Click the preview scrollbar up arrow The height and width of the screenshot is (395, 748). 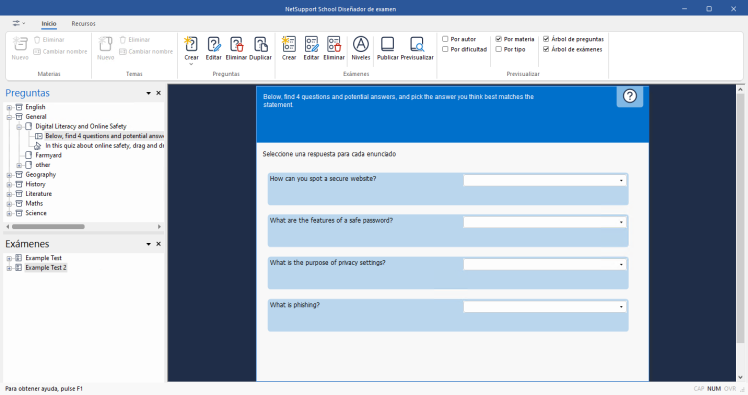(x=740, y=89)
